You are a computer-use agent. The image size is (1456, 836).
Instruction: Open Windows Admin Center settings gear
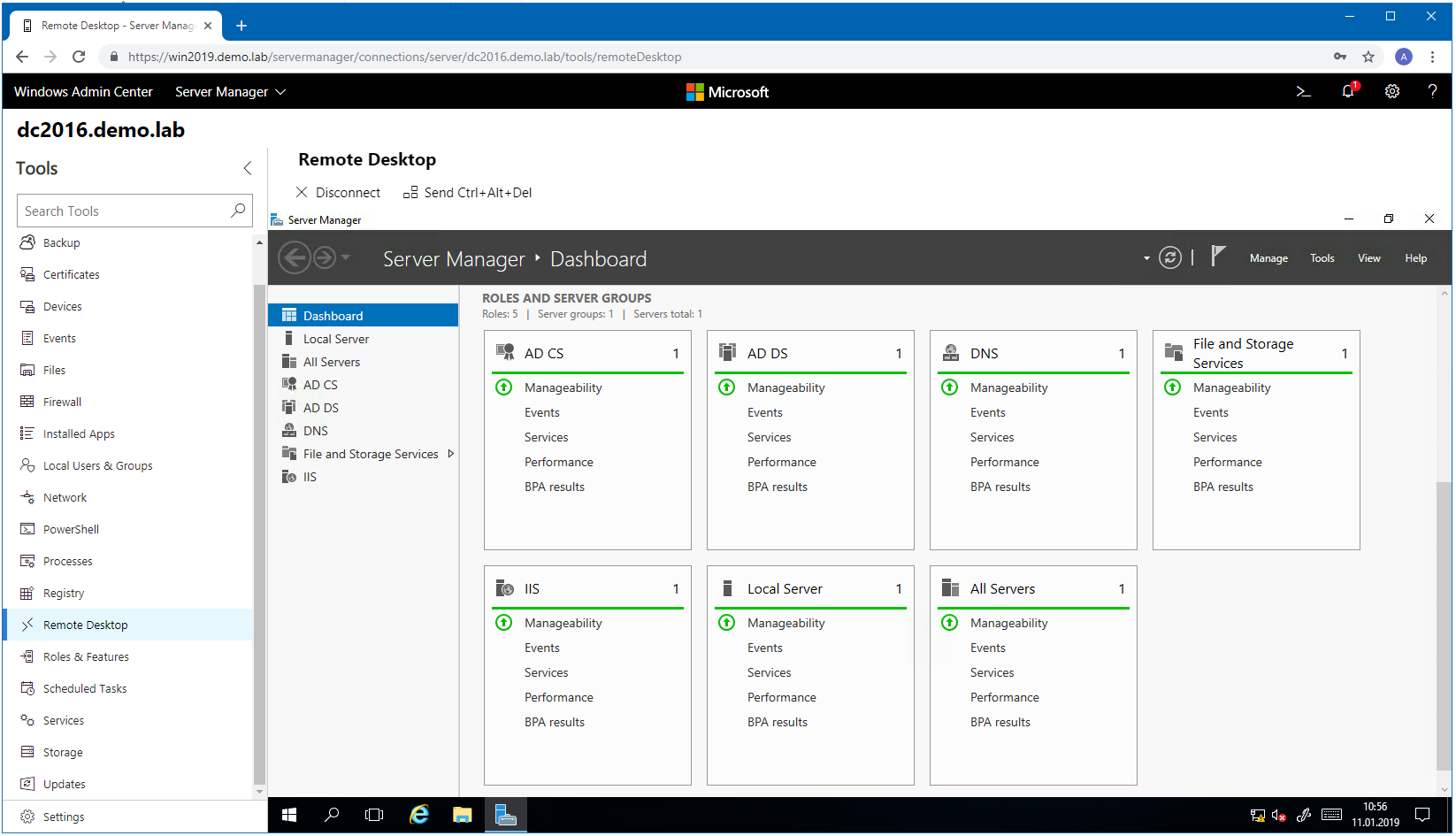point(1391,91)
